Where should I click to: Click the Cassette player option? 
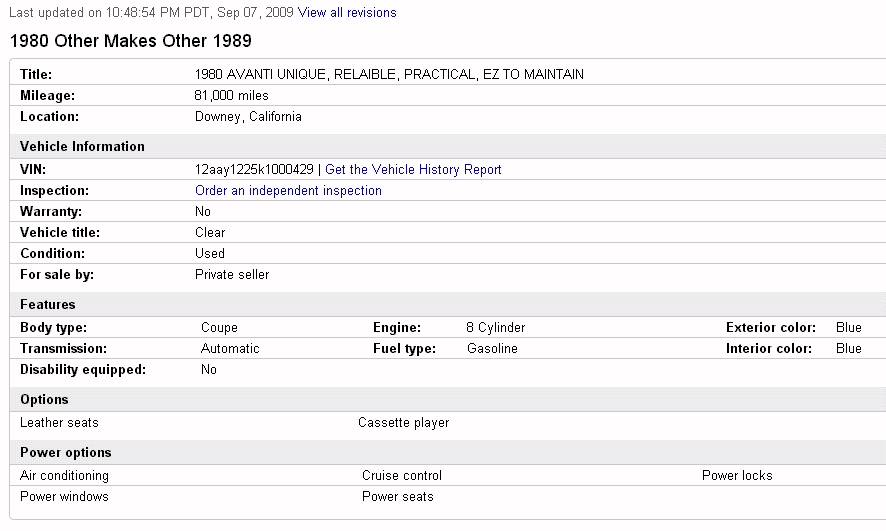click(x=403, y=423)
